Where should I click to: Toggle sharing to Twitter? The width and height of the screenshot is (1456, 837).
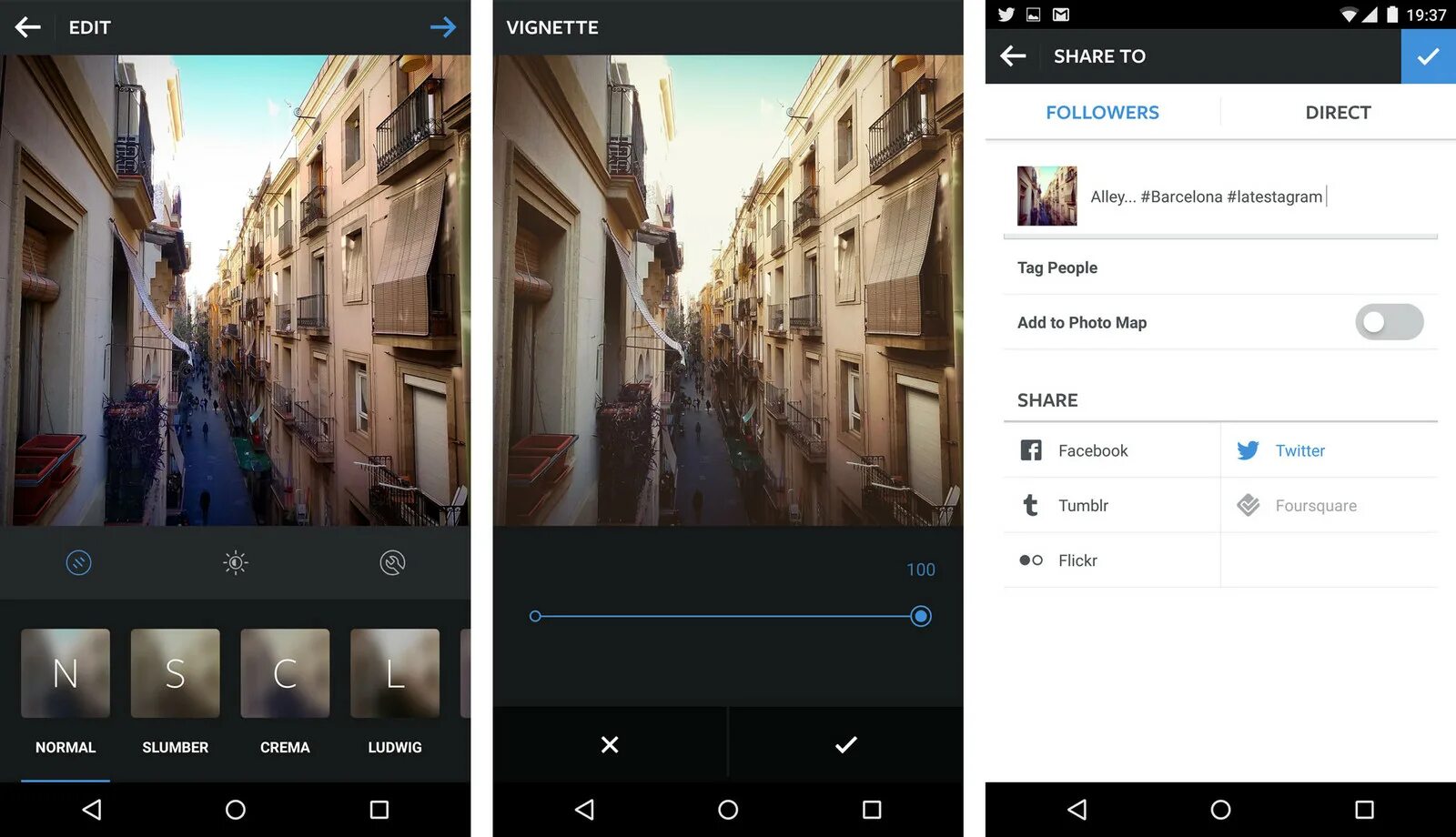click(1330, 450)
